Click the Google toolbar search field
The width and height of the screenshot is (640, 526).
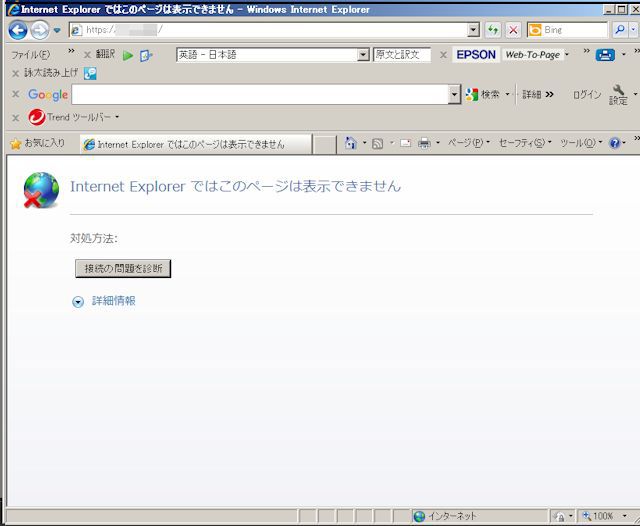point(260,94)
